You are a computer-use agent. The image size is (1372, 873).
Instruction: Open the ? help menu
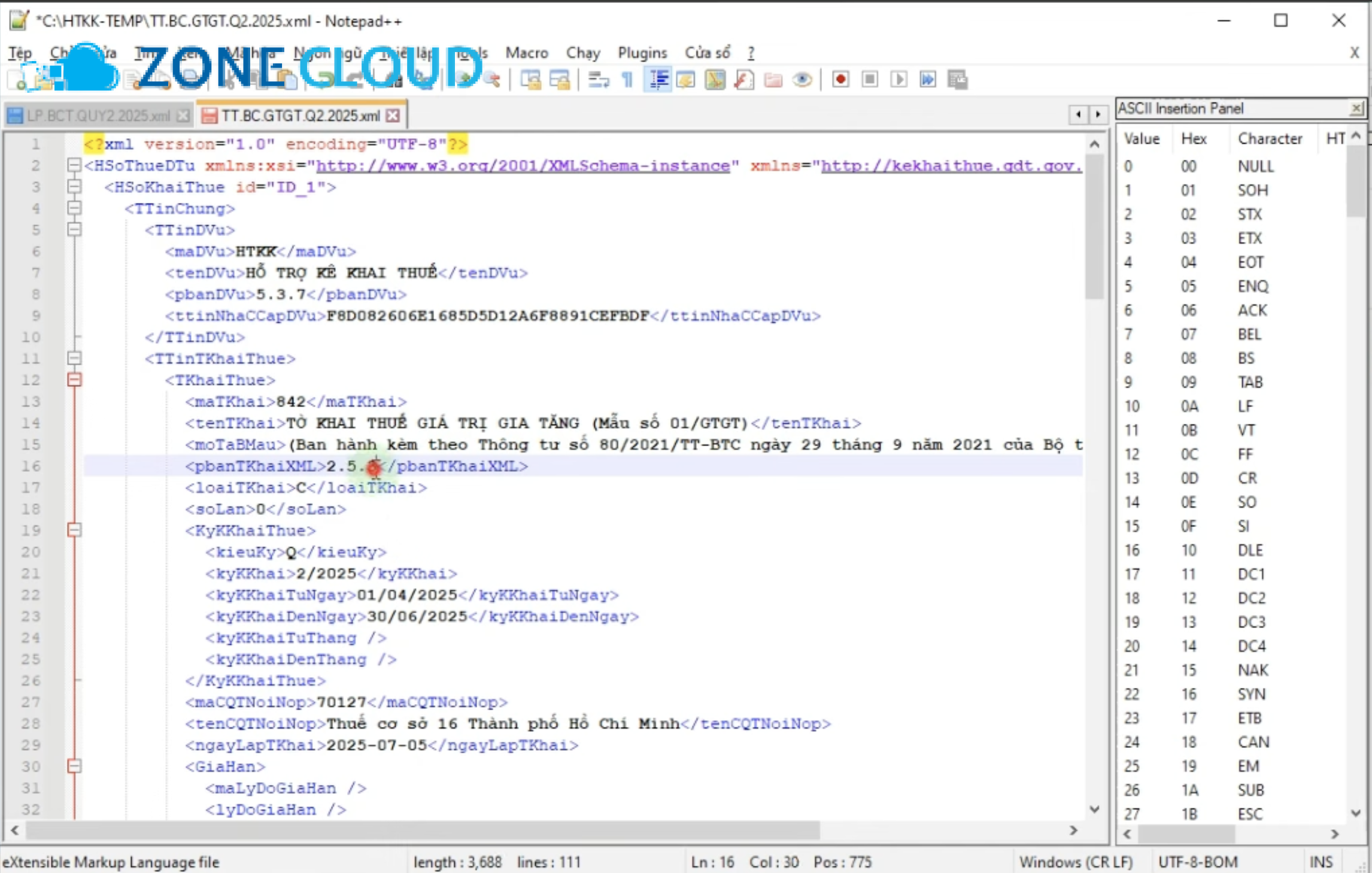(751, 53)
